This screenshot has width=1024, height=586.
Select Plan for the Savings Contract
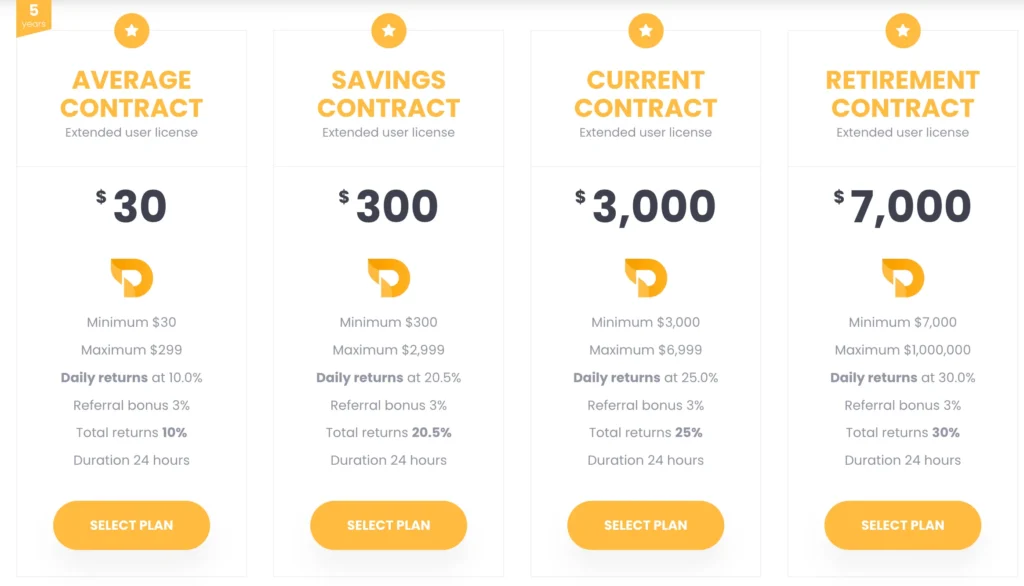click(x=388, y=525)
